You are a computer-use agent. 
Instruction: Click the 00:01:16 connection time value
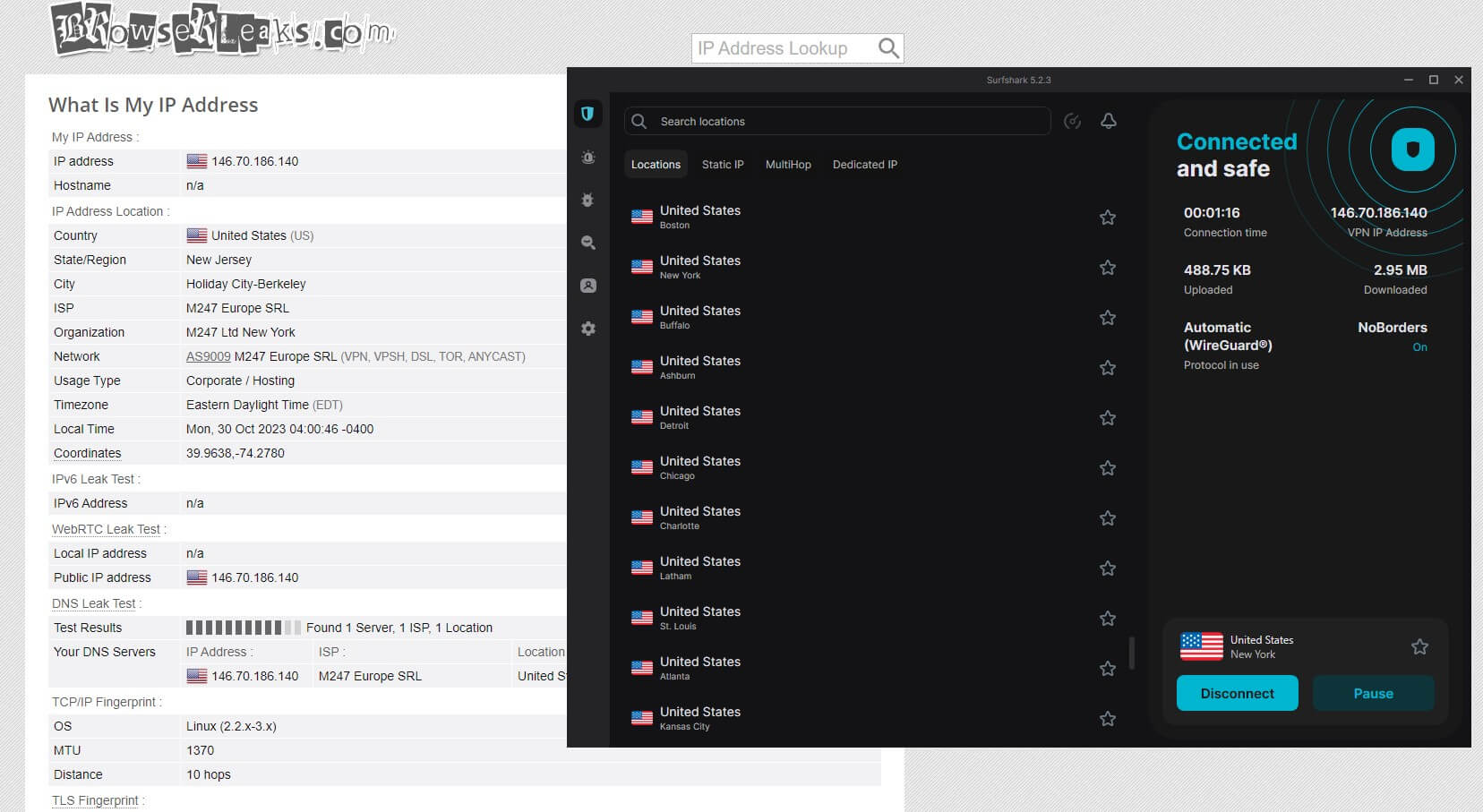pos(1212,213)
